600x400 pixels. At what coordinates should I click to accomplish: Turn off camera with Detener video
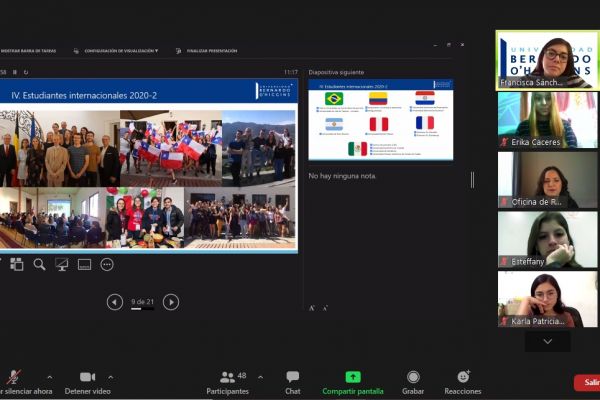pyautogui.click(x=87, y=382)
